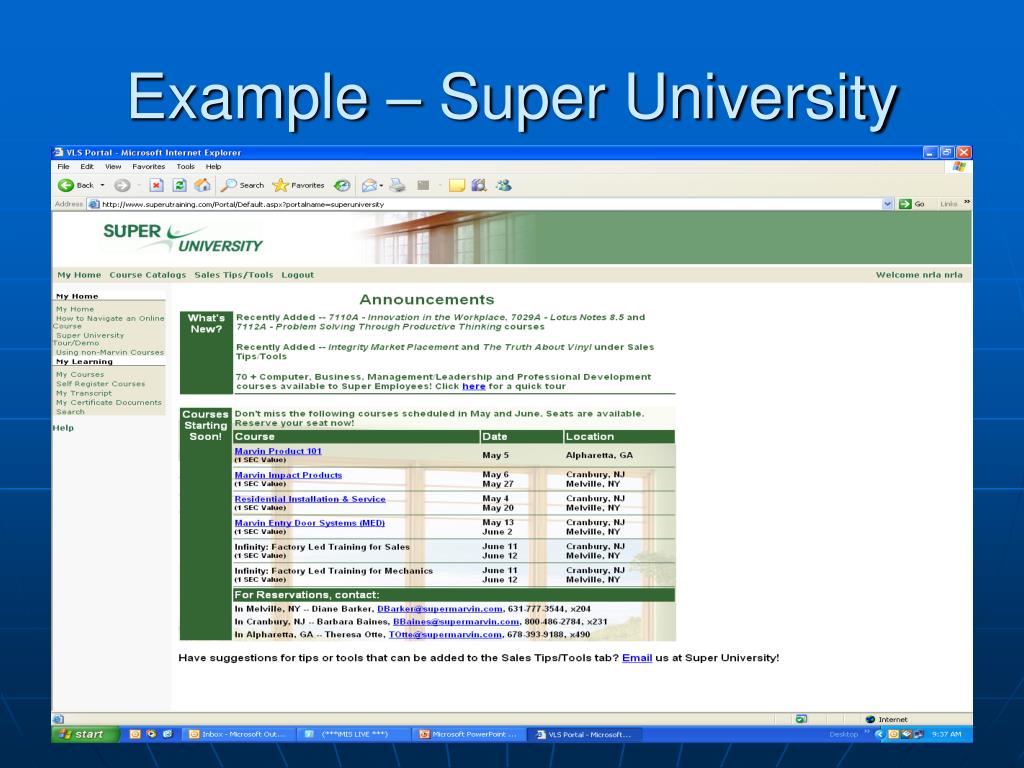Switch to Microsoft PowerPoint taskbar item
Screen dimensions: 1024x768
[x=468, y=734]
